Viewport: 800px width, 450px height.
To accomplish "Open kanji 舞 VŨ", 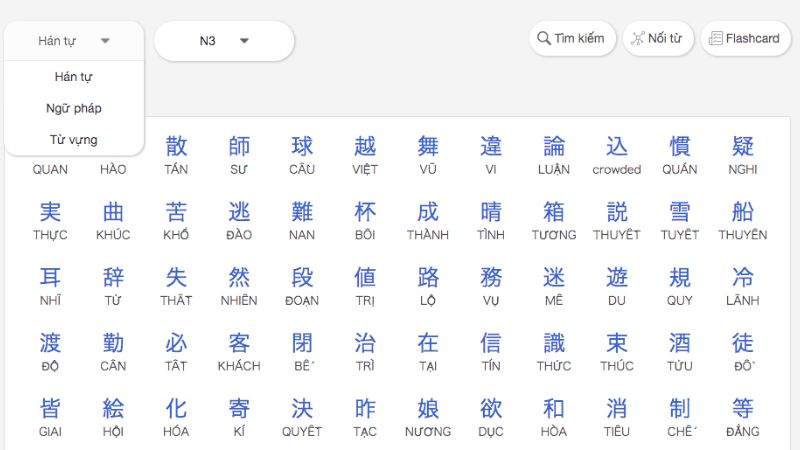I will (x=428, y=155).
